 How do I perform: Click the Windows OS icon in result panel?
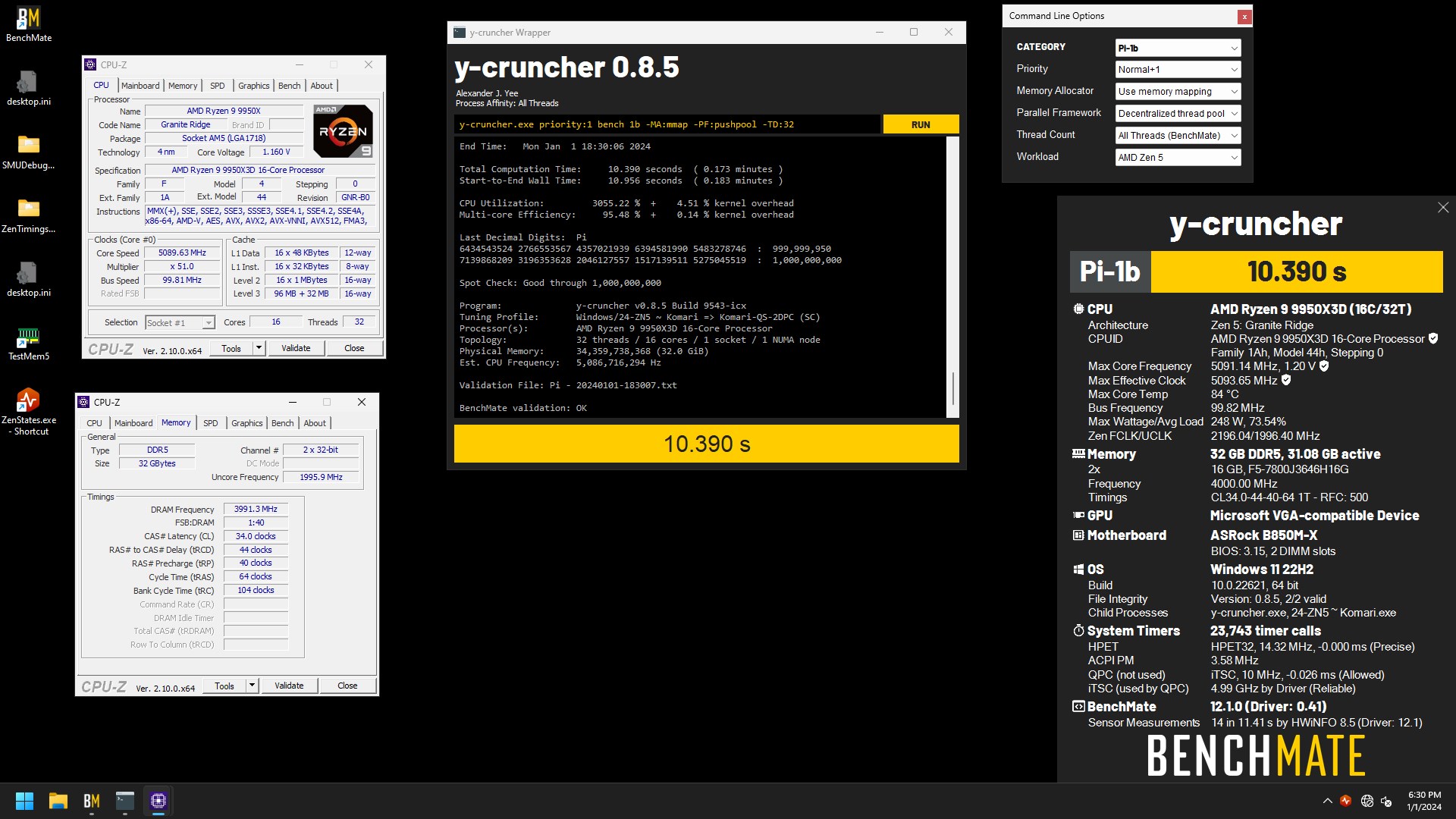[x=1078, y=570]
